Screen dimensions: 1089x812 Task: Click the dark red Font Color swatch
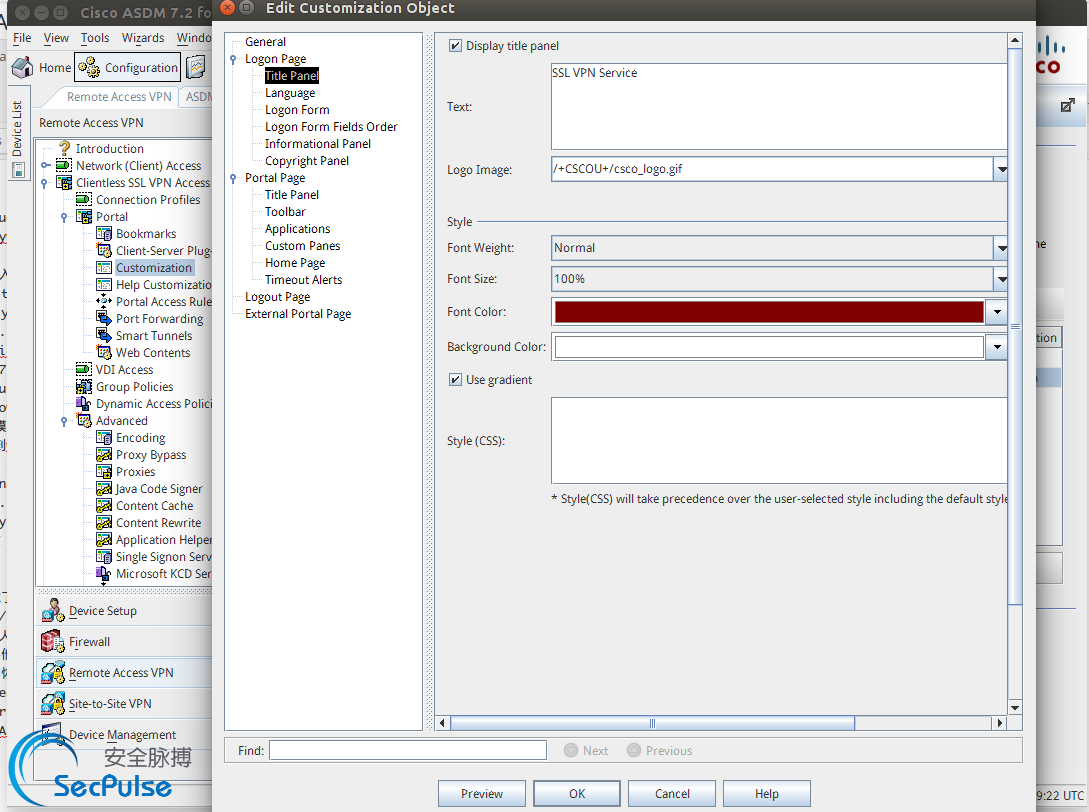[769, 312]
